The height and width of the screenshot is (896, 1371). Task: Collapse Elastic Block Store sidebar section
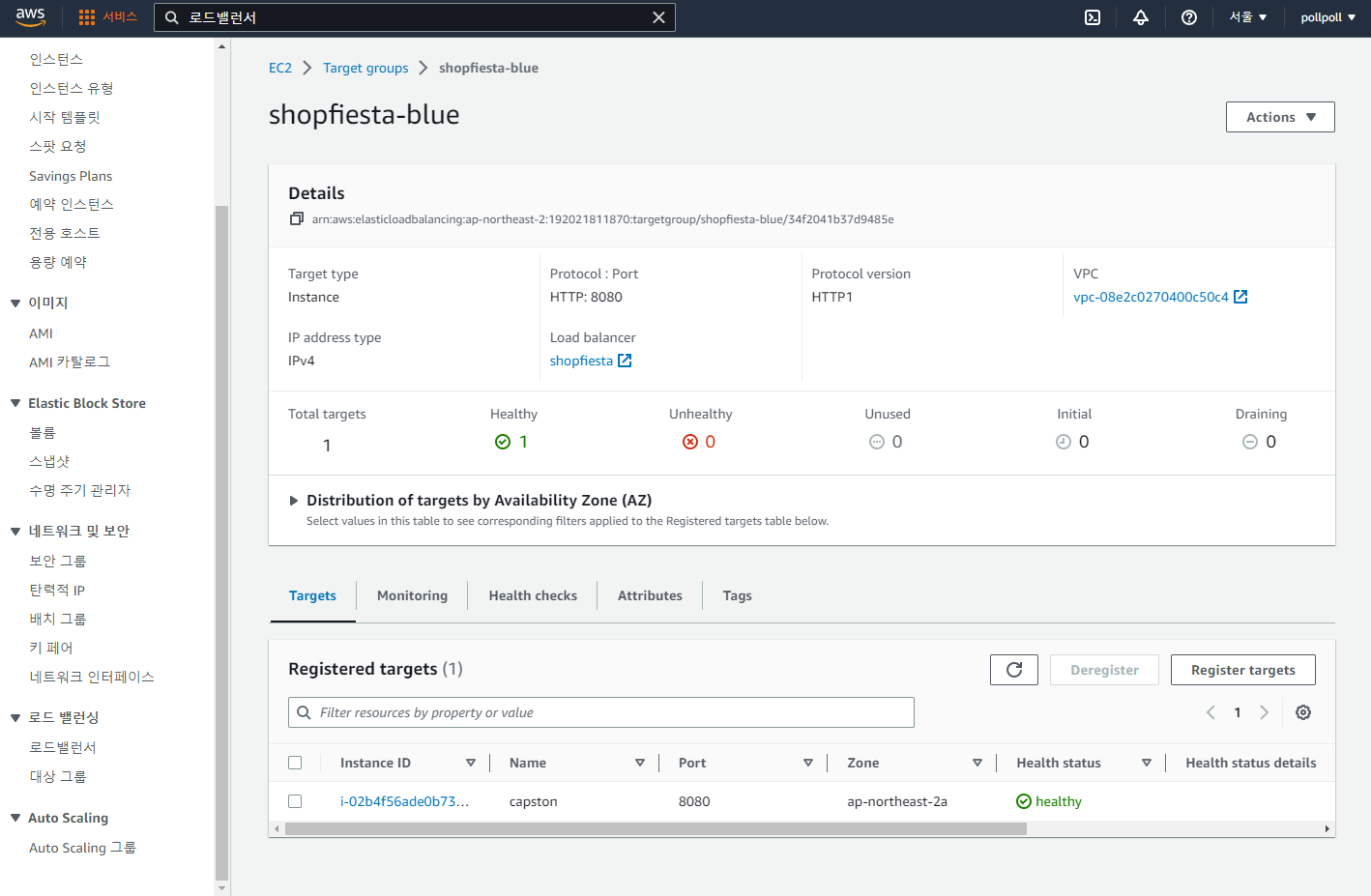pyautogui.click(x=15, y=403)
